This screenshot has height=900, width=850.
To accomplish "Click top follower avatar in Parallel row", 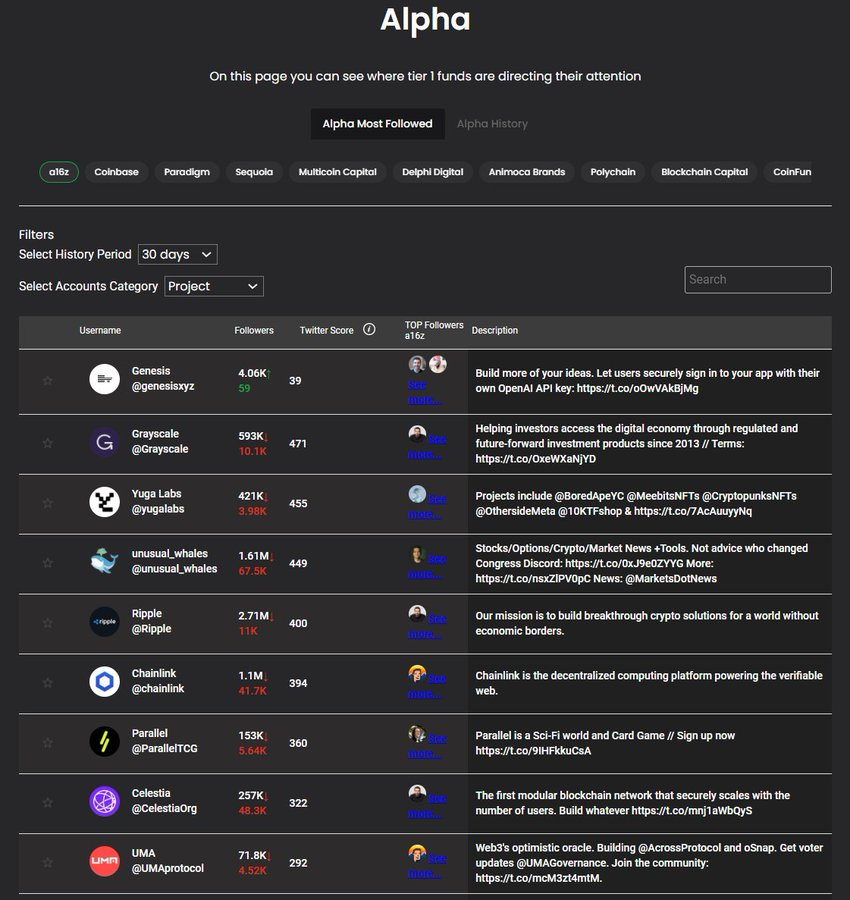I will coord(417,734).
